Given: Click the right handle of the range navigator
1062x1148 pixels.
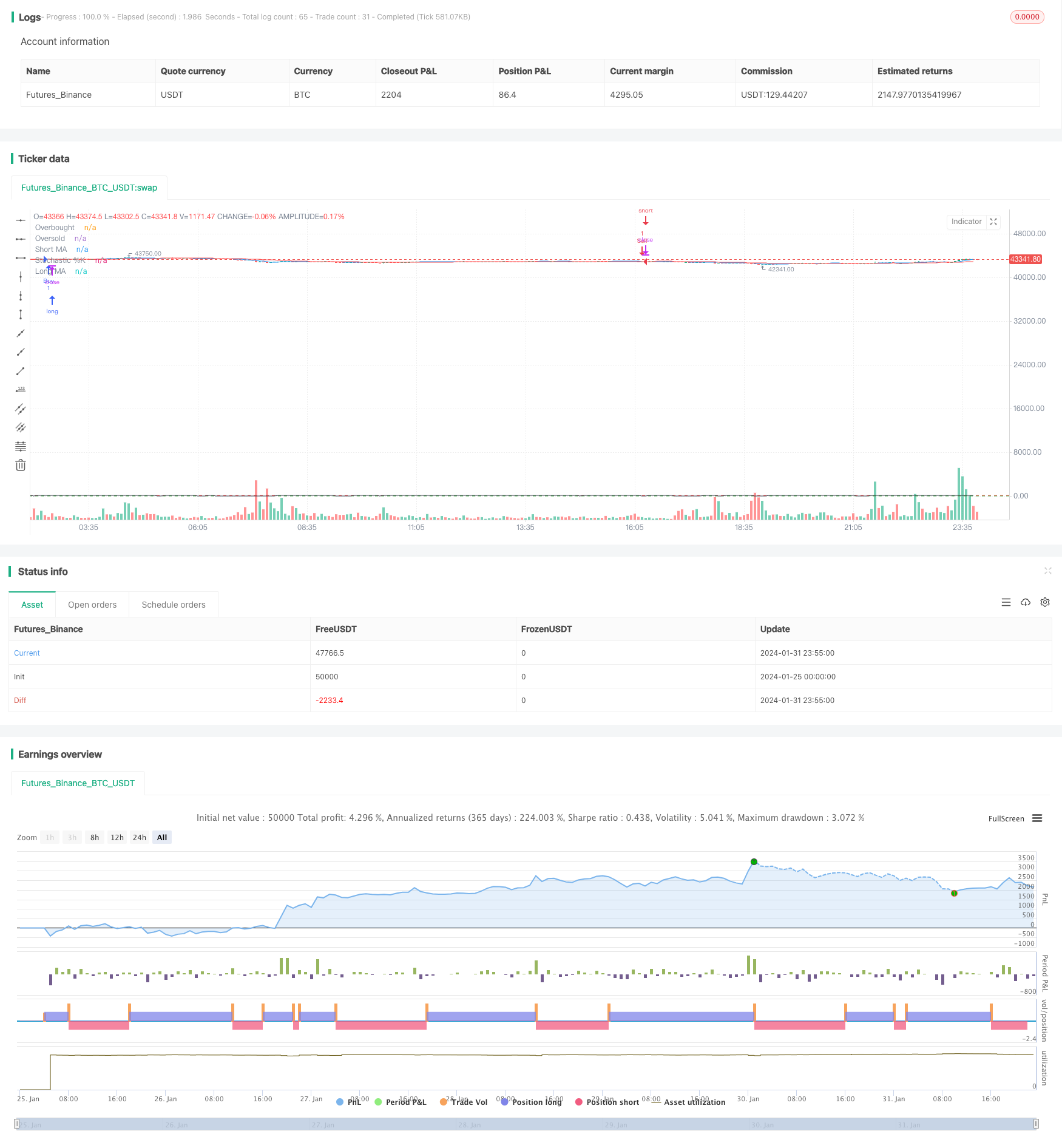Looking at the screenshot, I should [1037, 1124].
